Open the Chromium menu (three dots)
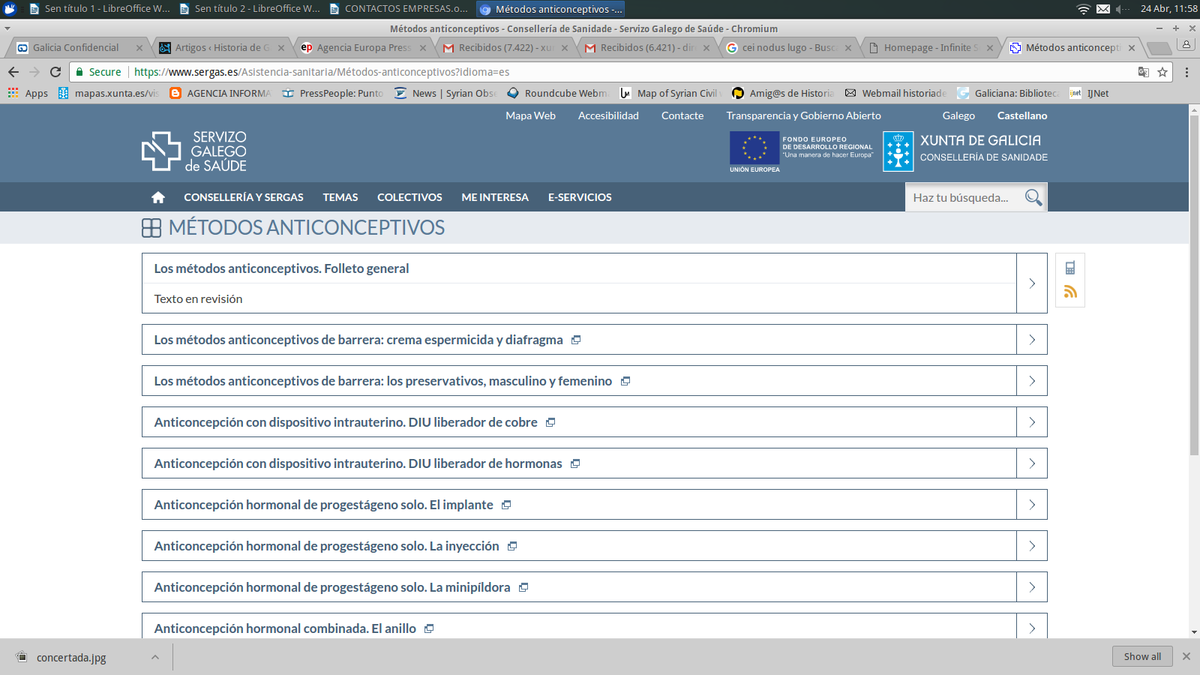Viewport: 1200px width, 675px height. coord(1186,72)
